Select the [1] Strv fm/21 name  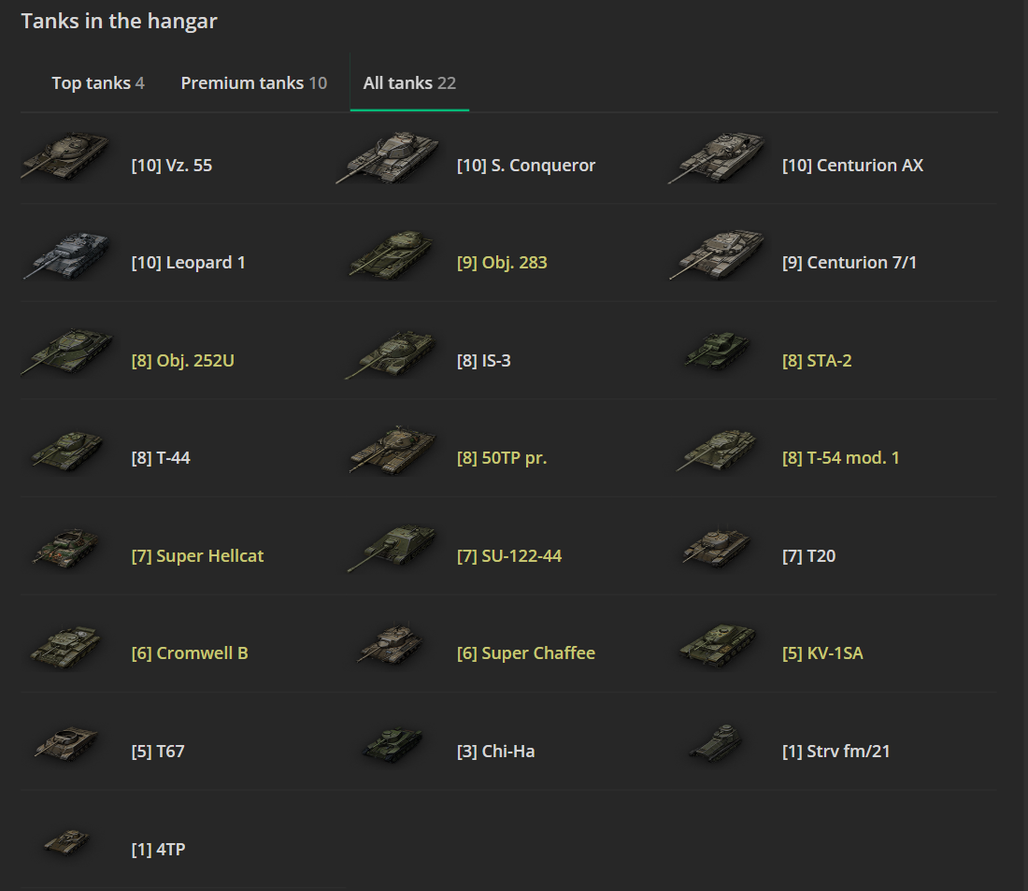[836, 751]
